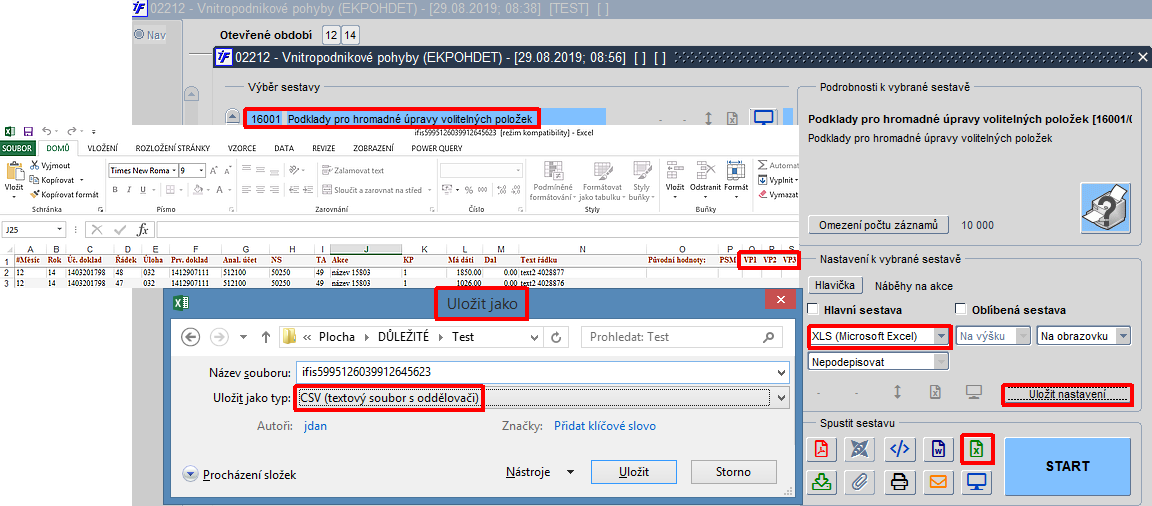Open SOUBOR tab in Excel
1152x506 pixels.
(18, 148)
